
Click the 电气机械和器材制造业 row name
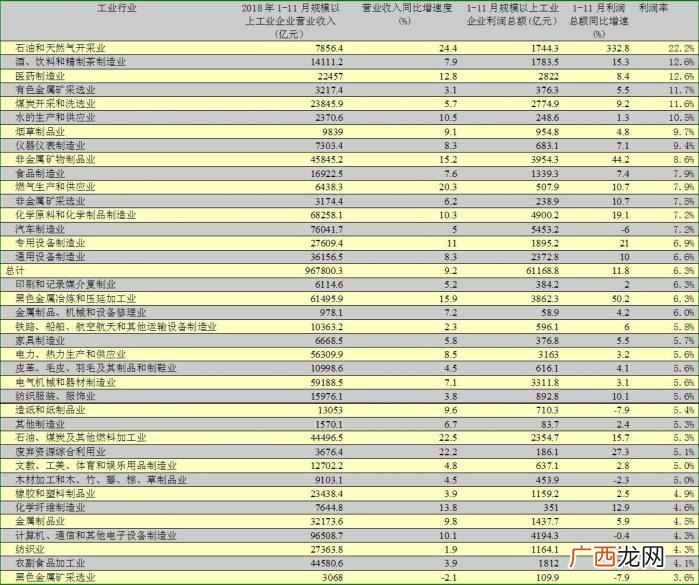pos(66,383)
